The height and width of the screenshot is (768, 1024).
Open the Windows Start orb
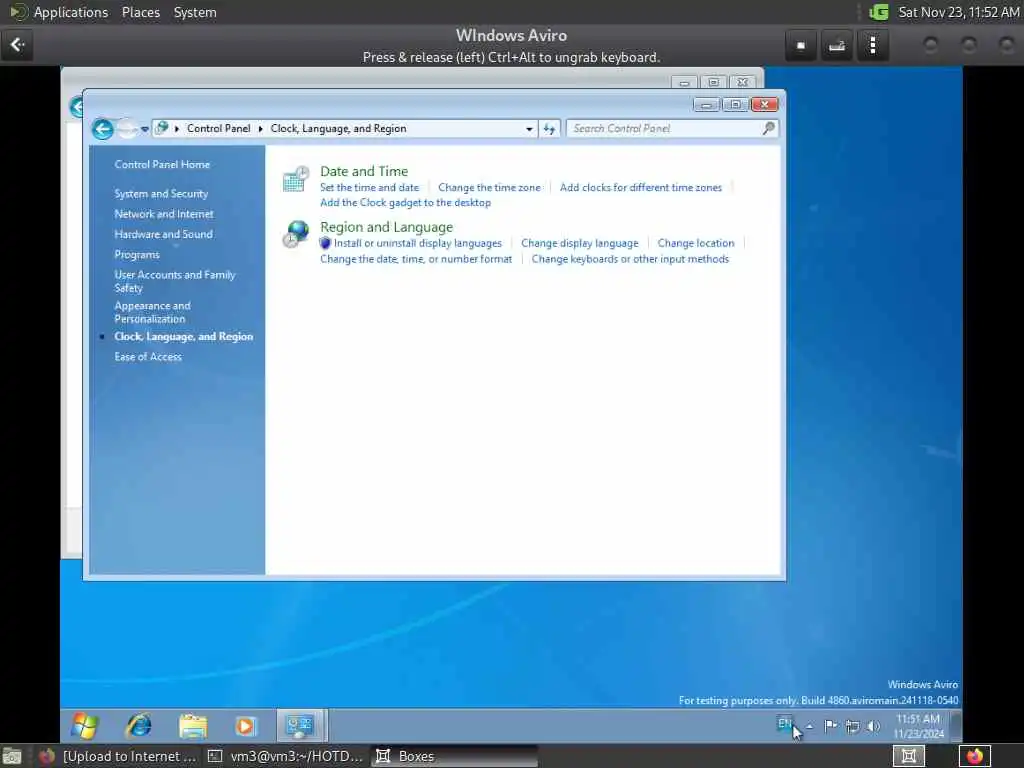[x=85, y=726]
